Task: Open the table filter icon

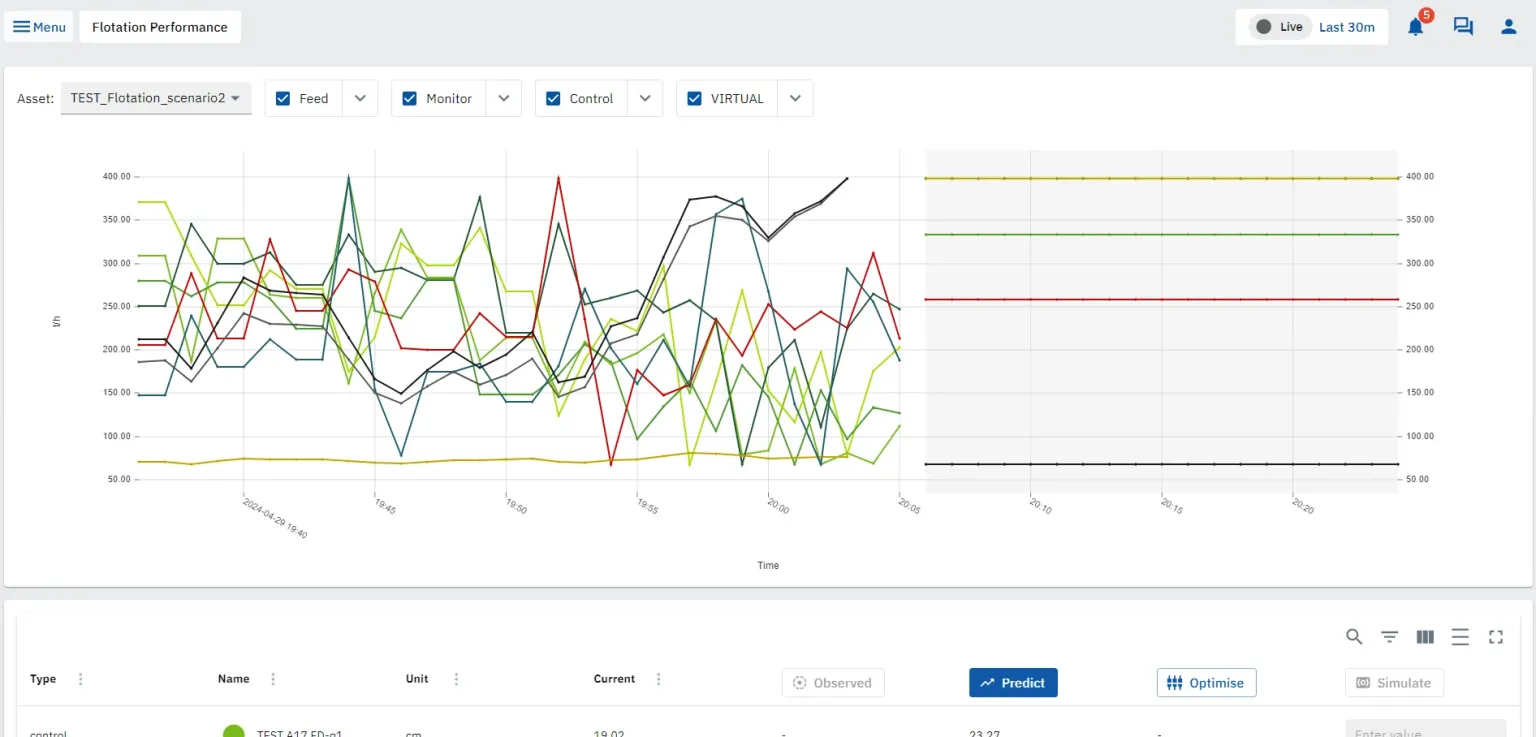Action: [x=1389, y=637]
